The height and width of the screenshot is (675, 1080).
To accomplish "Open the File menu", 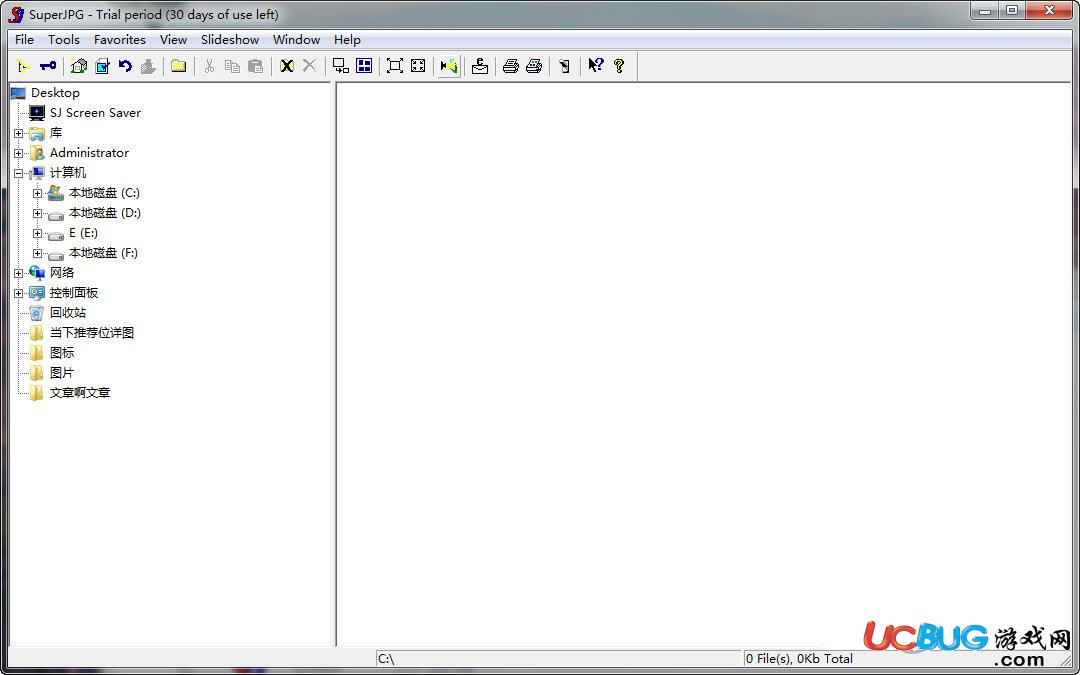I will point(24,40).
